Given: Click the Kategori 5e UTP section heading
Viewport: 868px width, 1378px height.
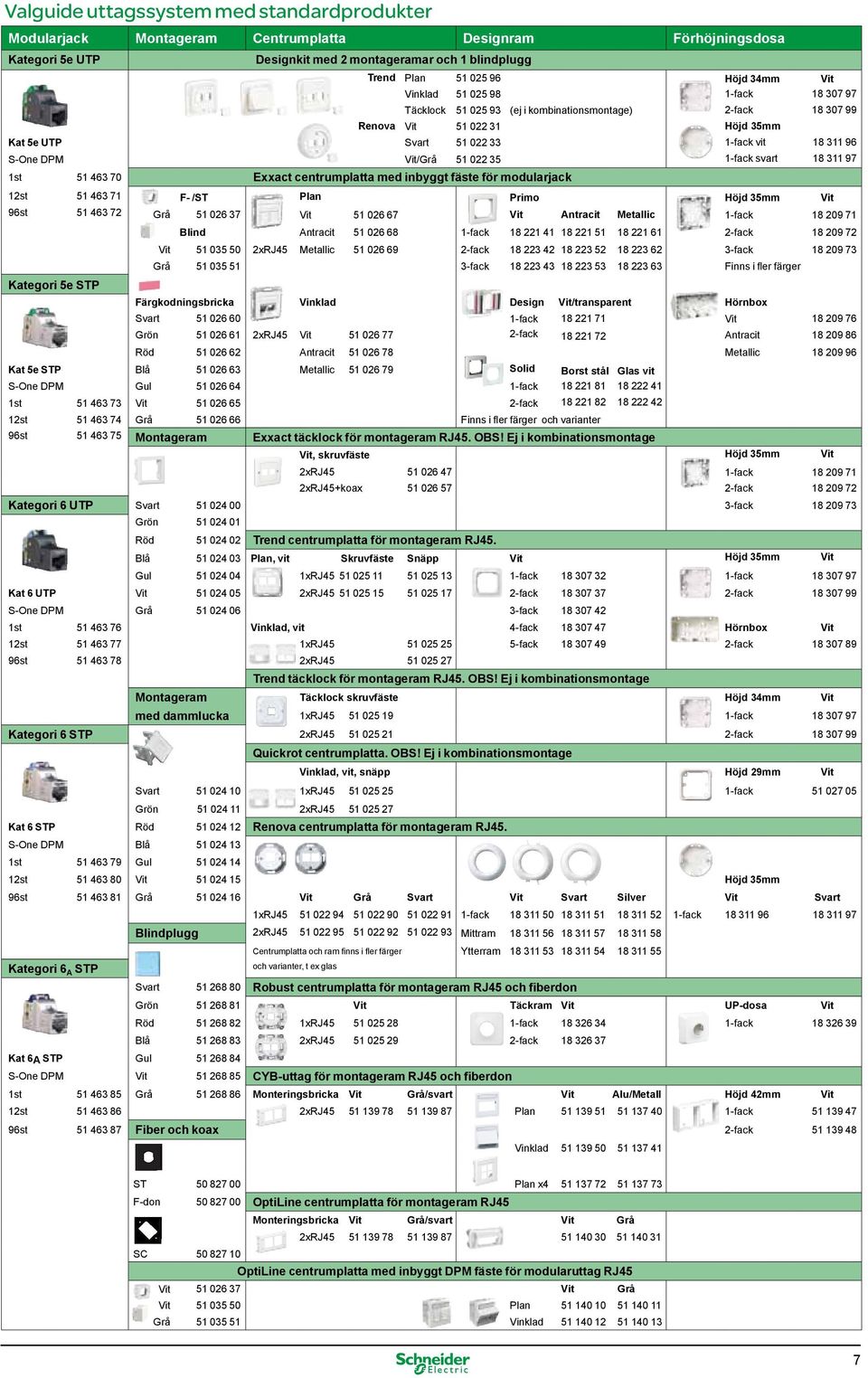Looking at the screenshot, I should pyautogui.click(x=54, y=60).
